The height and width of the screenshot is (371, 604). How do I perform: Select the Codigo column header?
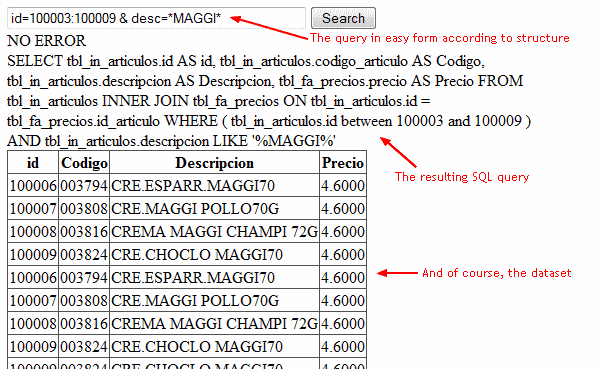point(84,163)
